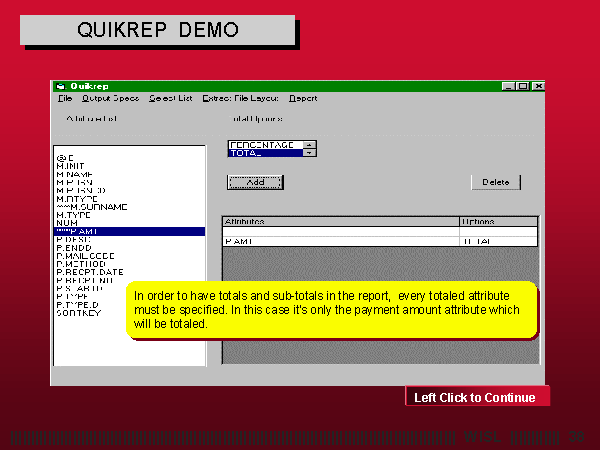The width and height of the screenshot is (600, 450).
Task: Close the Quikrep window
Action: (x=538, y=86)
